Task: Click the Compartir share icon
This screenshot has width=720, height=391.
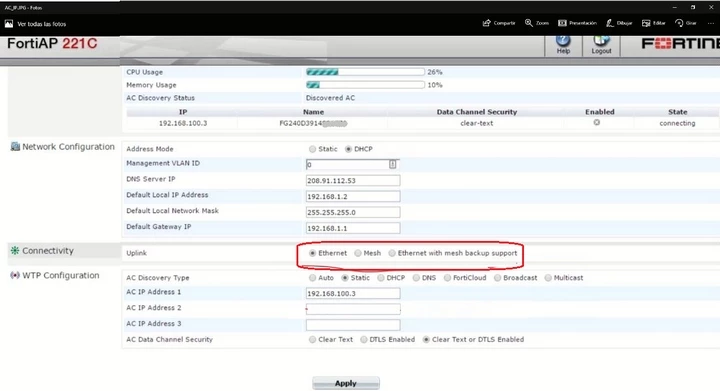Action: pyautogui.click(x=487, y=23)
